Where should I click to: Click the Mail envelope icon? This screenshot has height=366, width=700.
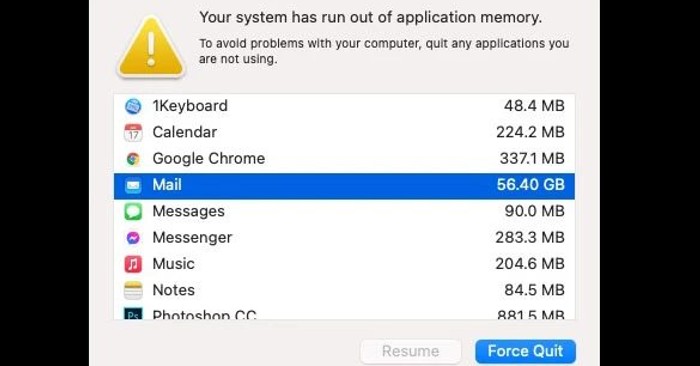coord(133,185)
